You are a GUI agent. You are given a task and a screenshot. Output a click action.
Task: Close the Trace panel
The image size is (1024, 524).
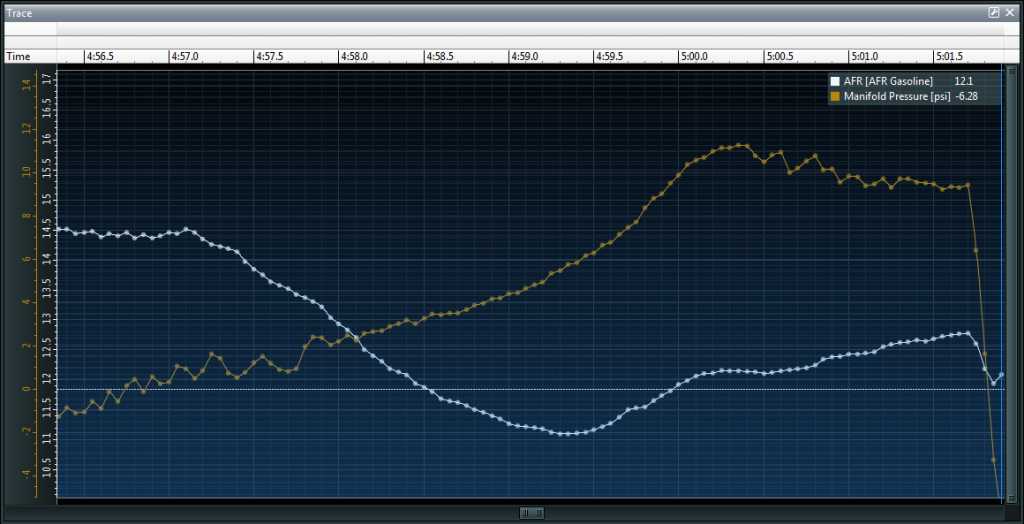point(1010,13)
